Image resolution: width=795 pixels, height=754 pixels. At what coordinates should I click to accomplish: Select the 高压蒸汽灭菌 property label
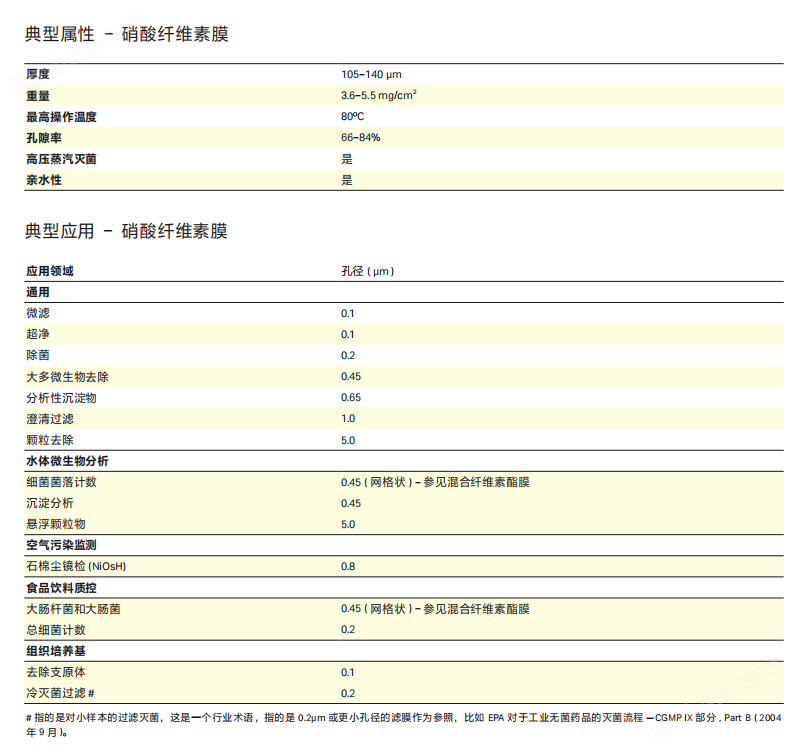click(61, 159)
